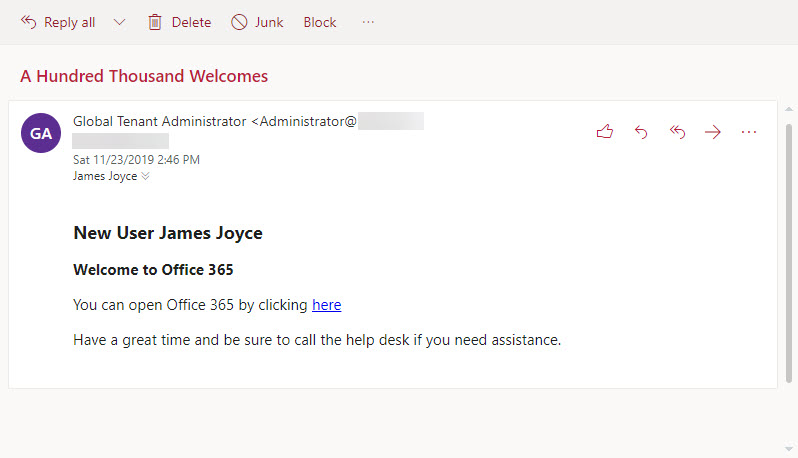Open the toolbar more actions ellipsis

[x=368, y=22]
